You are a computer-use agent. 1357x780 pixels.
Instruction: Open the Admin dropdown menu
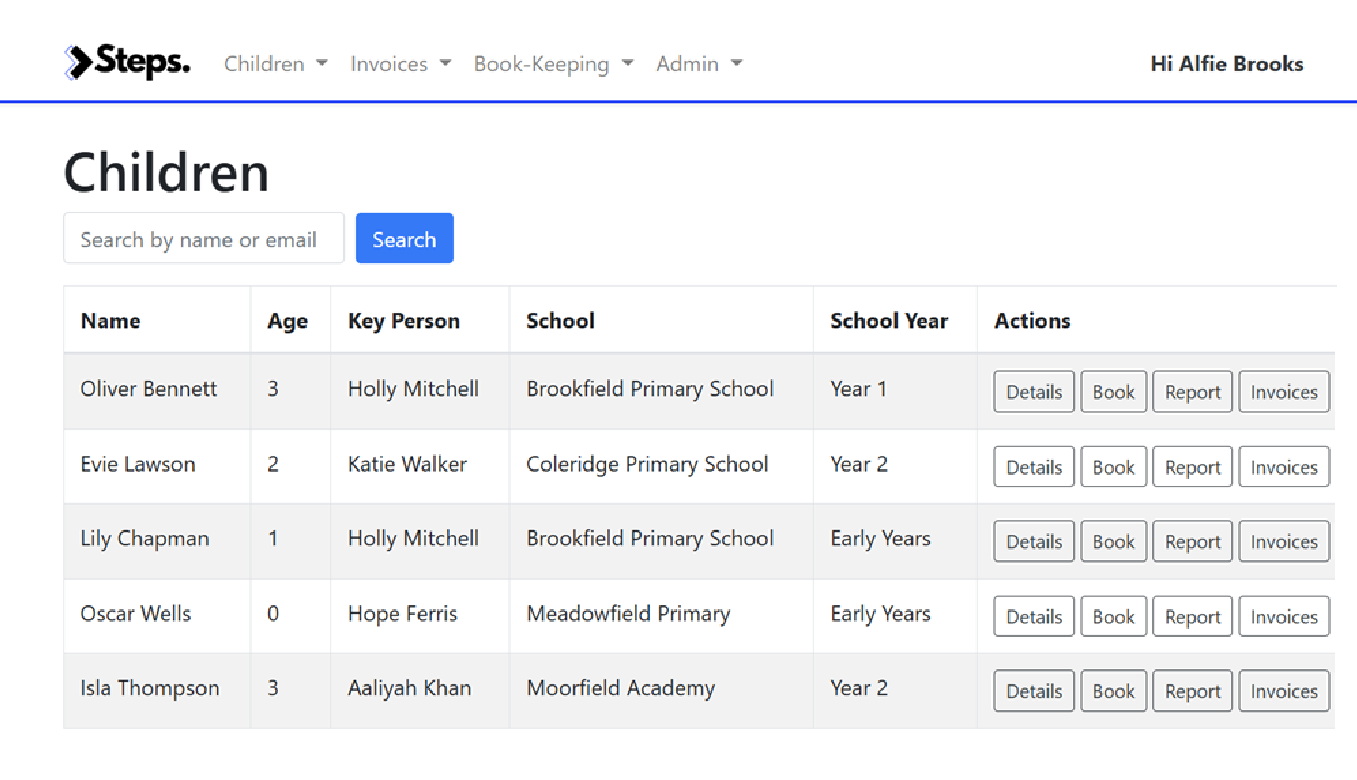coord(698,64)
